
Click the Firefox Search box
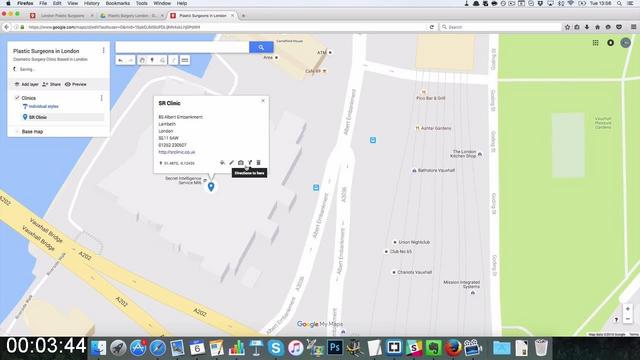[x=501, y=27]
